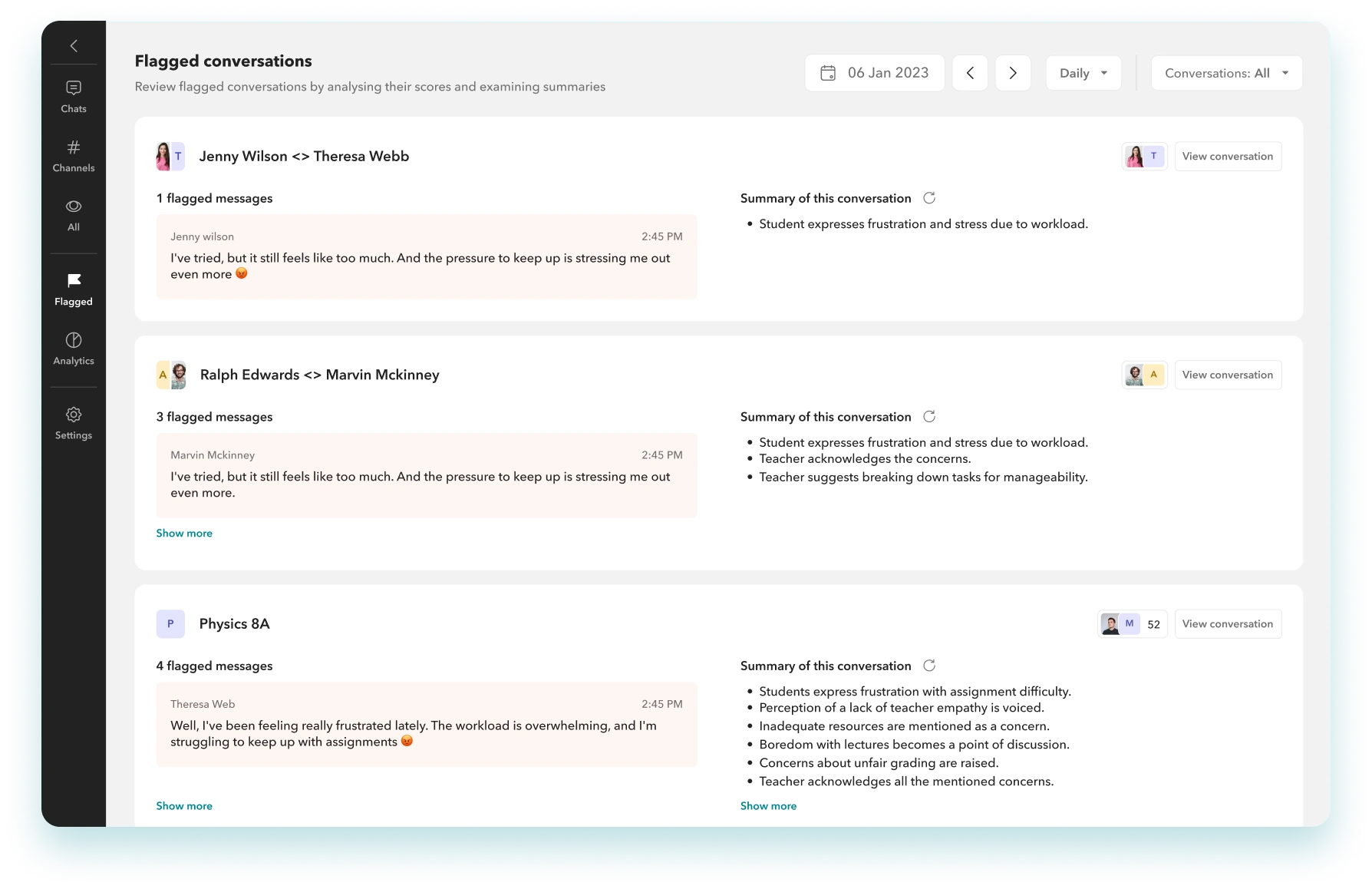
Task: Refresh summary for Jenny Wilson conversation
Action: click(x=929, y=198)
